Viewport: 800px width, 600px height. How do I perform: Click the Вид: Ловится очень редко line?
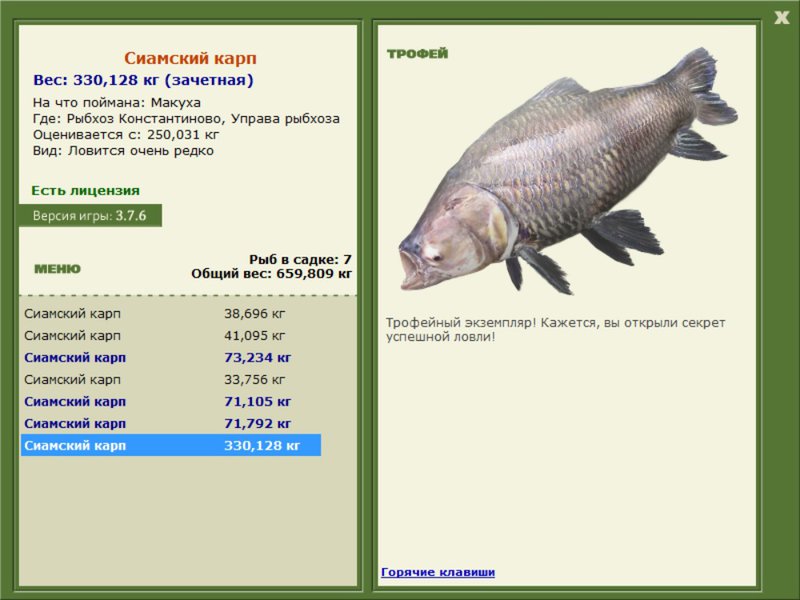123,151
